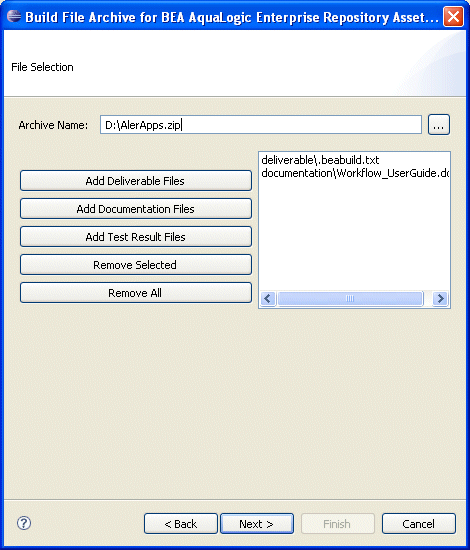Browse for archive with the ellipsis button

pos(439,125)
